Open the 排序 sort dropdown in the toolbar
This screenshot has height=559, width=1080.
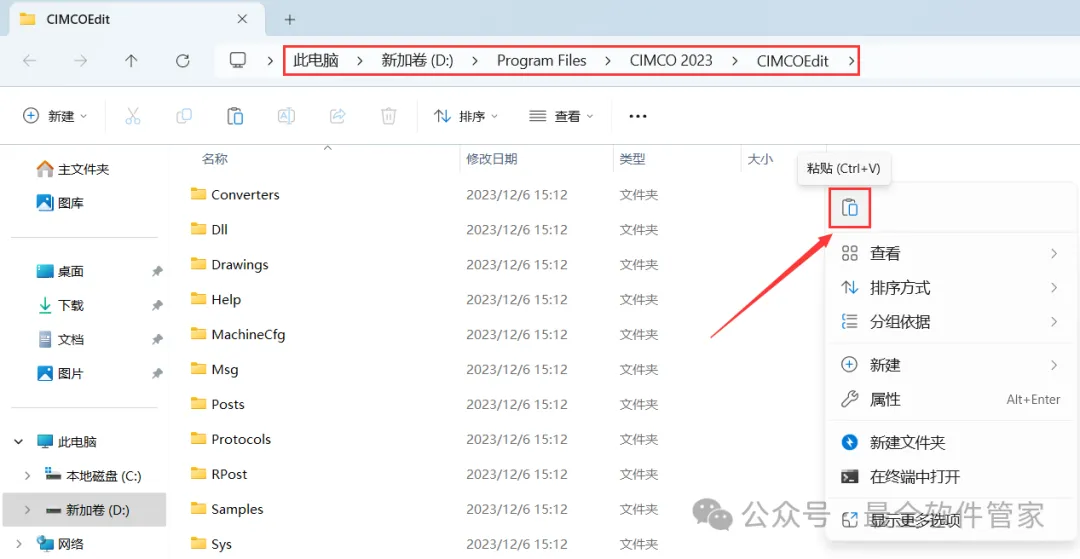click(x=466, y=116)
